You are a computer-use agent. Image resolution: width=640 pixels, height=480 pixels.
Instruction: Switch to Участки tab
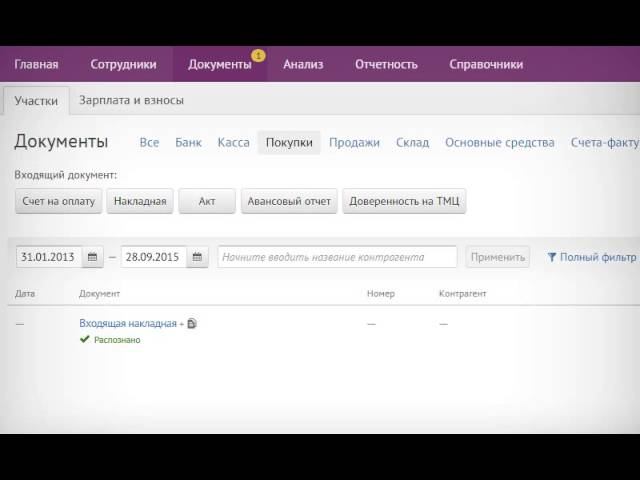click(36, 101)
